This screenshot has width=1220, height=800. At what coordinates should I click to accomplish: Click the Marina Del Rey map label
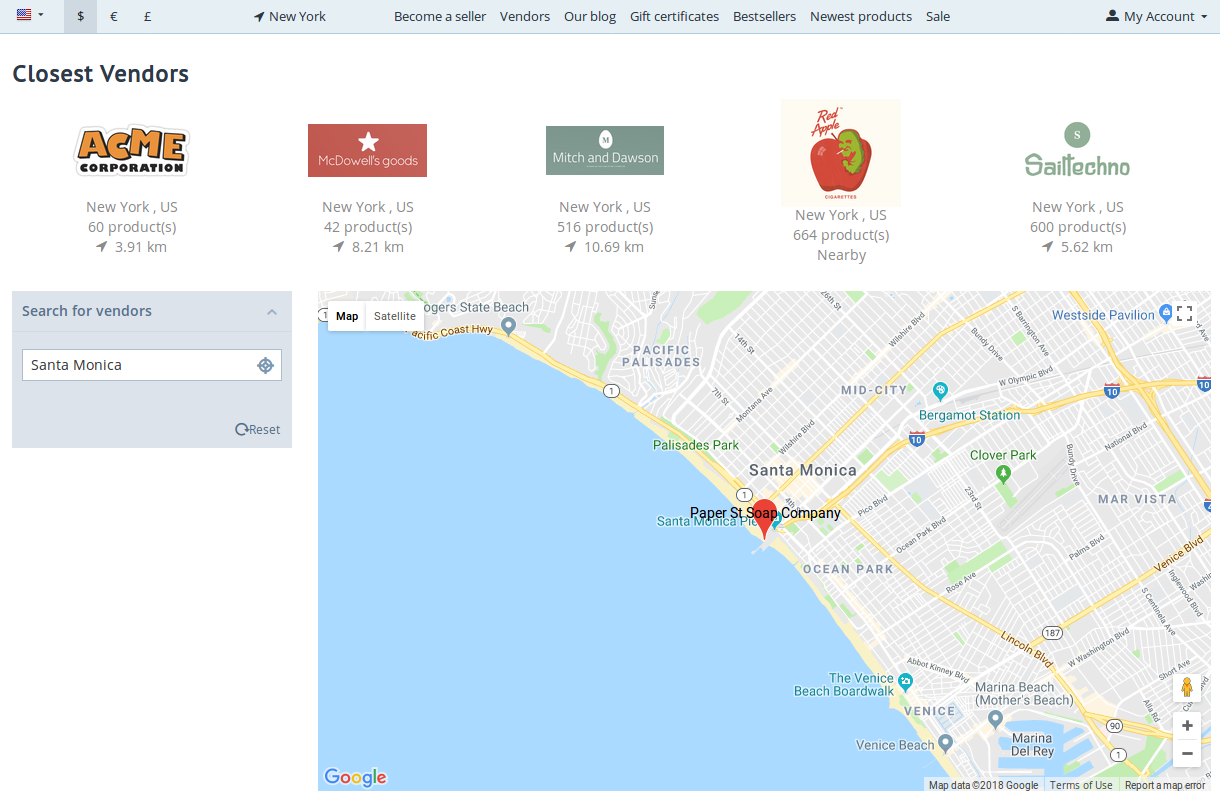coord(1032,745)
